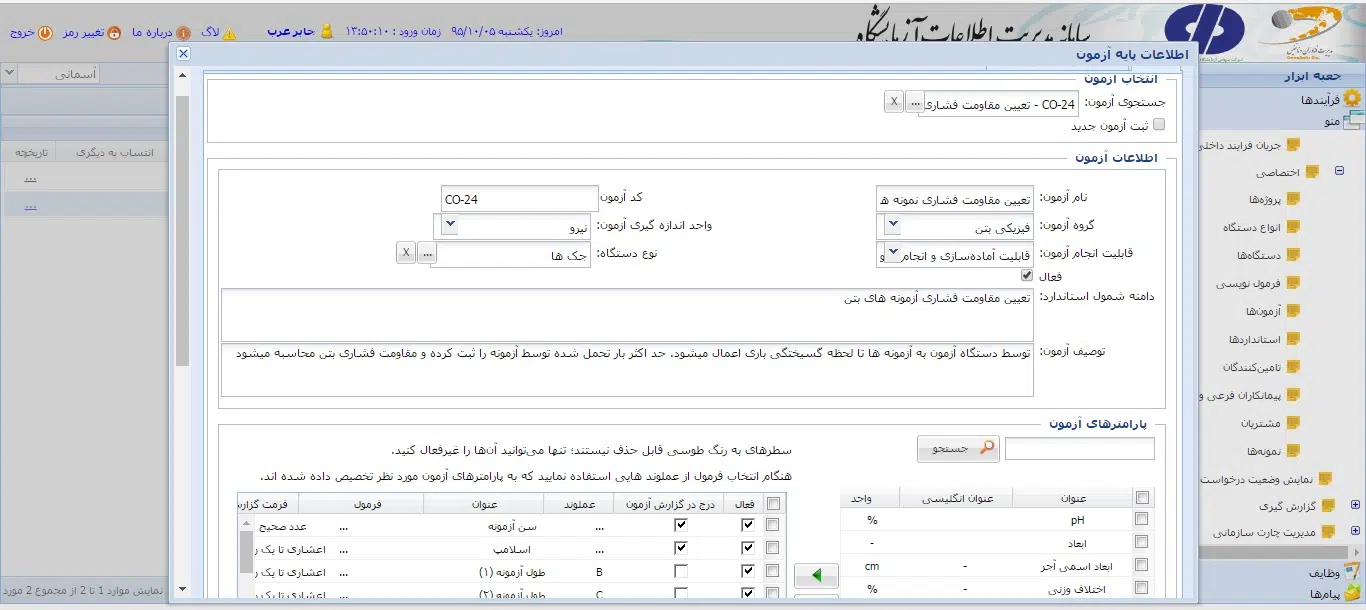Click the منو panel icon
Image resolution: width=1366 pixels, height=610 pixels.
coord(1352,121)
